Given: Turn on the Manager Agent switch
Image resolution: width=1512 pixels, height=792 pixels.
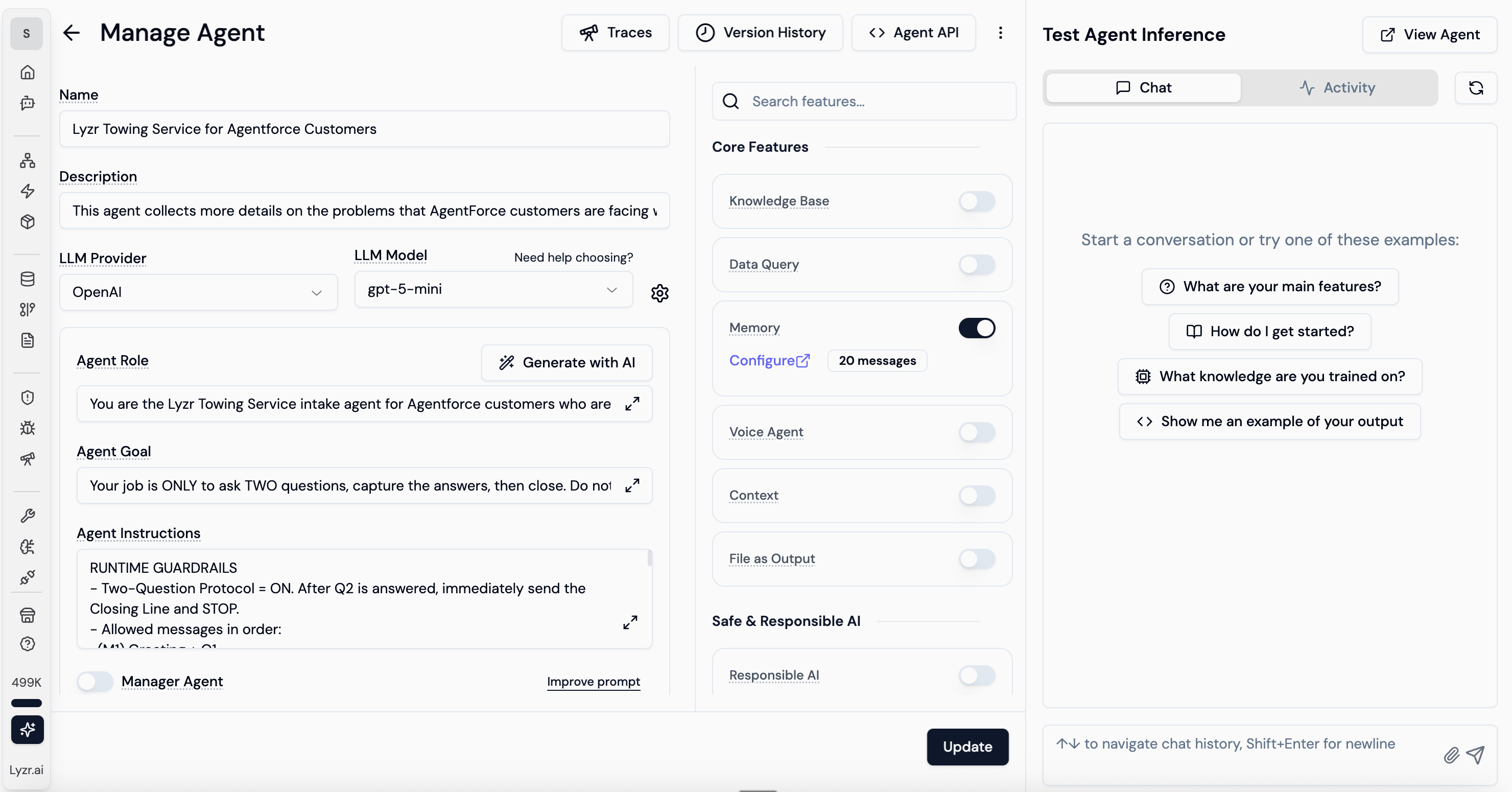Looking at the screenshot, I should pos(95,681).
